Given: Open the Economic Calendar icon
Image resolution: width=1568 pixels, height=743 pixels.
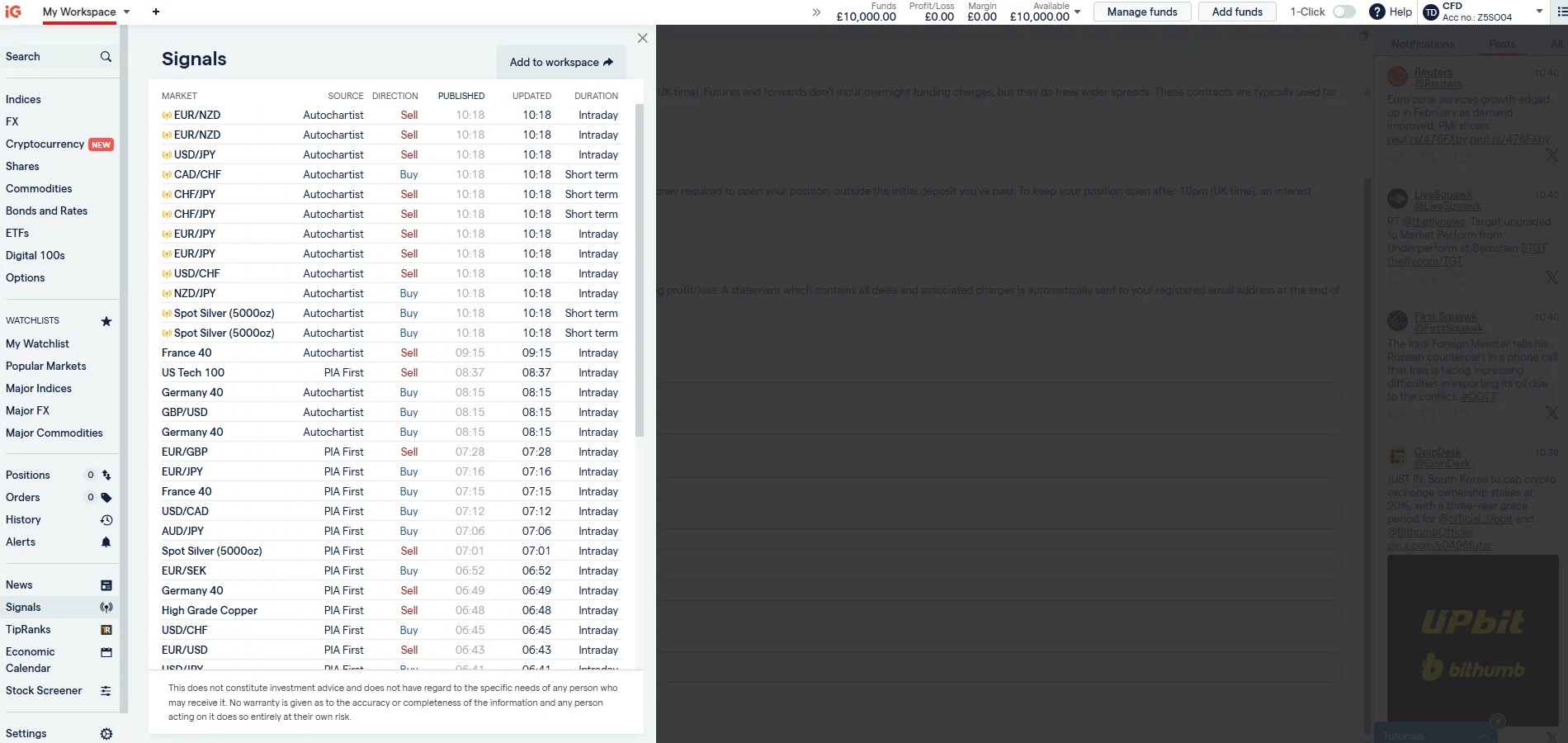Looking at the screenshot, I should click(x=106, y=652).
